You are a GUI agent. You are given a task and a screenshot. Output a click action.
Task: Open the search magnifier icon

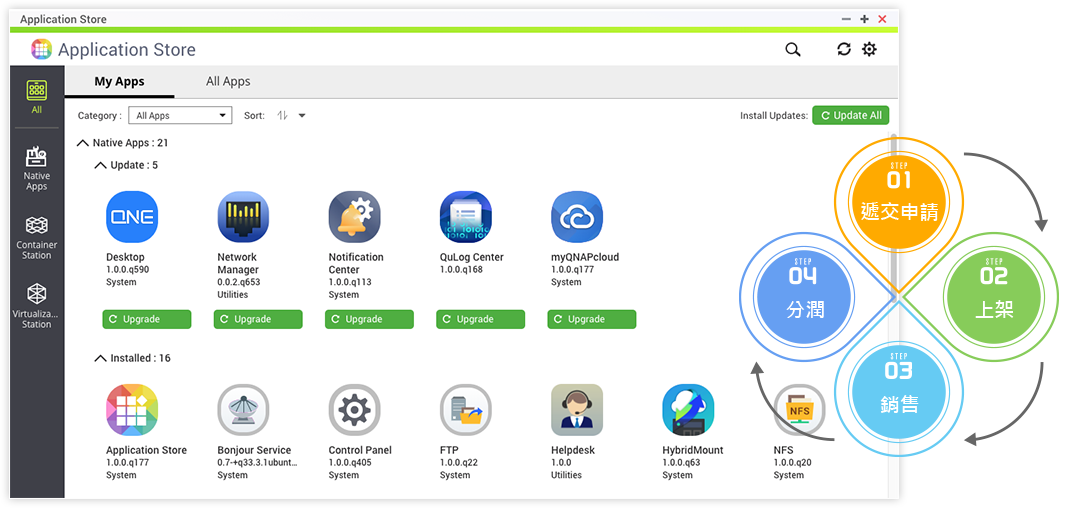[793, 50]
